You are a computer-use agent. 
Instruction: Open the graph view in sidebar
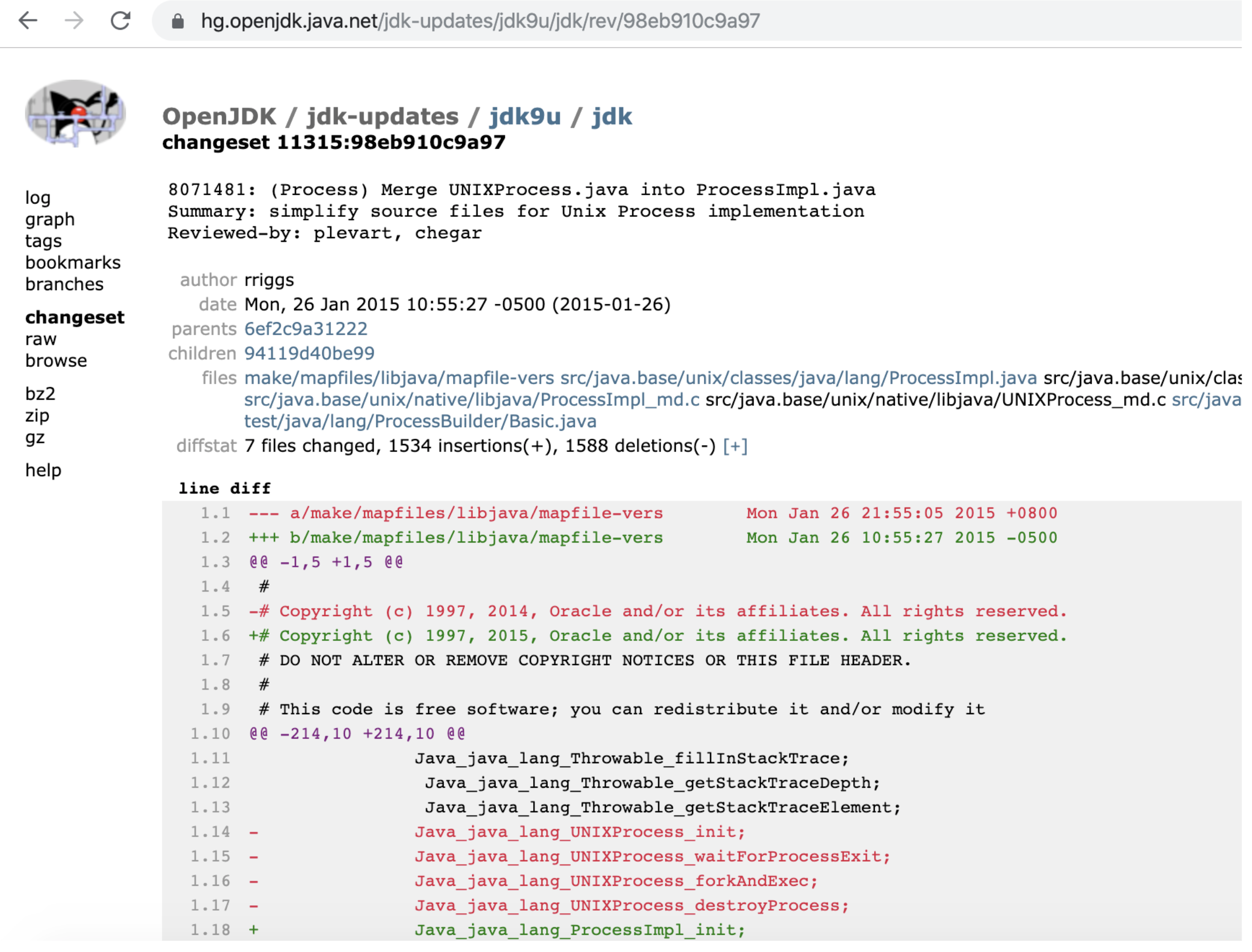point(50,220)
